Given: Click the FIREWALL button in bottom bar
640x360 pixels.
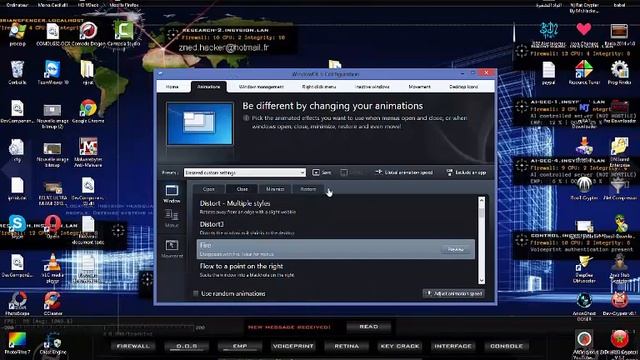Looking at the screenshot, I should [133, 346].
